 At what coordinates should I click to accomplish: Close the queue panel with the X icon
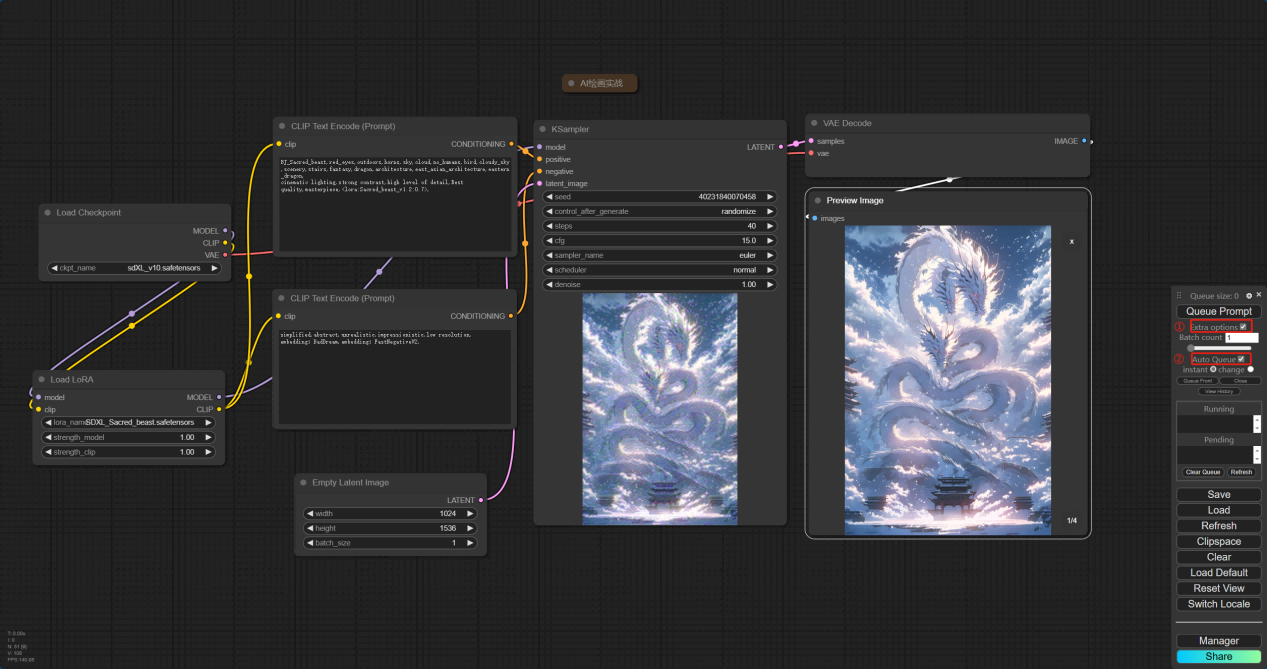[1258, 296]
